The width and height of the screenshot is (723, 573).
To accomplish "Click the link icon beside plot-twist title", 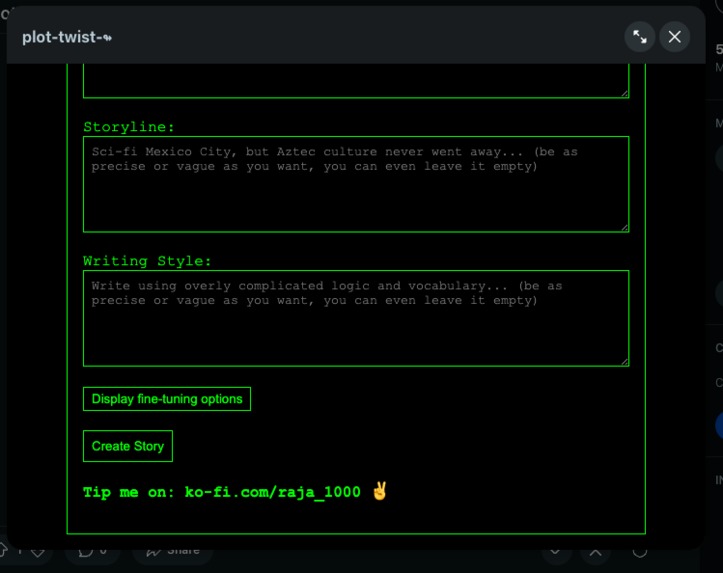I will pos(107,38).
